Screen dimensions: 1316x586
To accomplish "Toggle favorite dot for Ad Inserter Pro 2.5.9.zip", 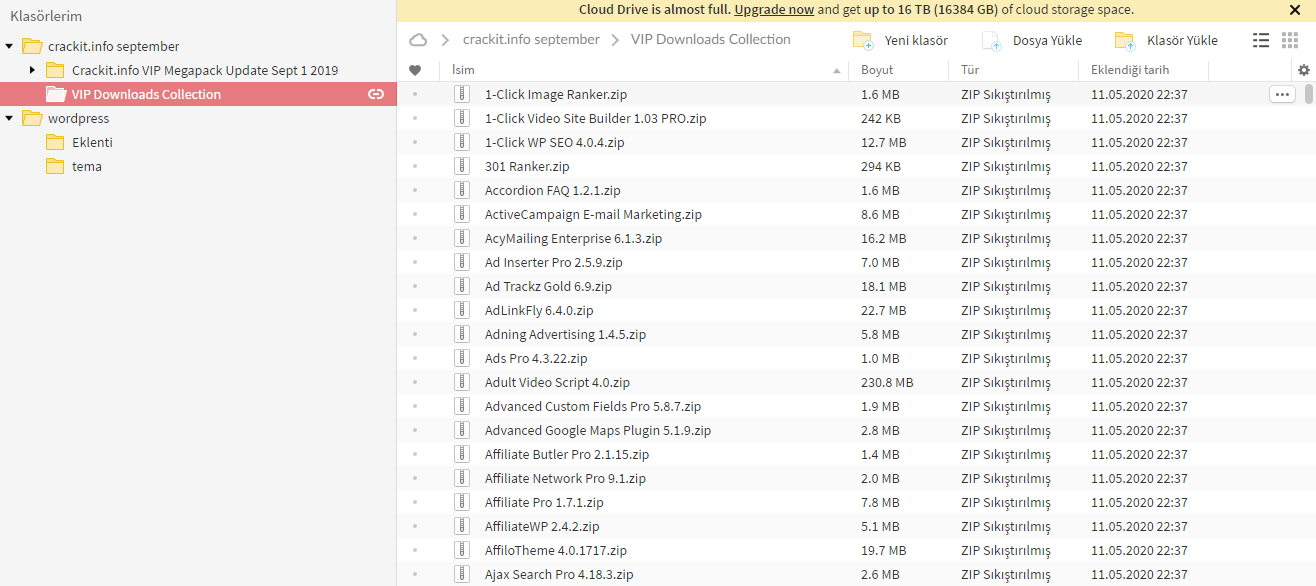I will 415,262.
